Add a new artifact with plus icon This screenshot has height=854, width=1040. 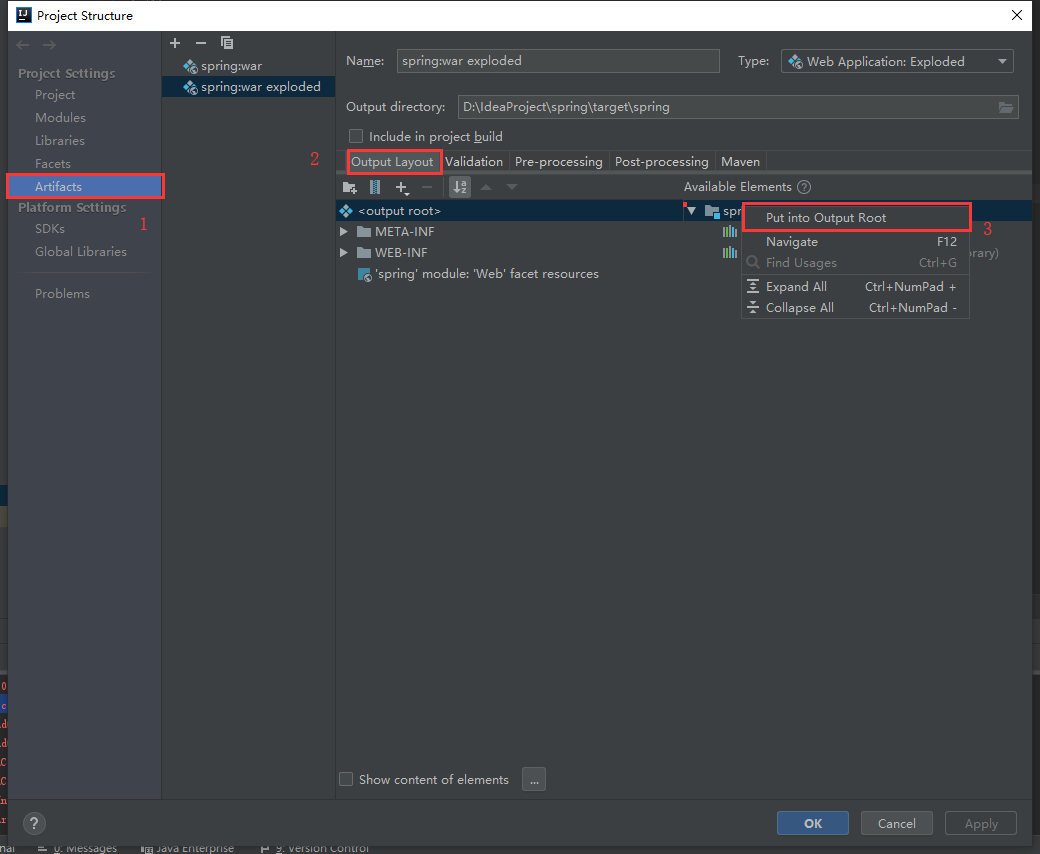[x=175, y=43]
